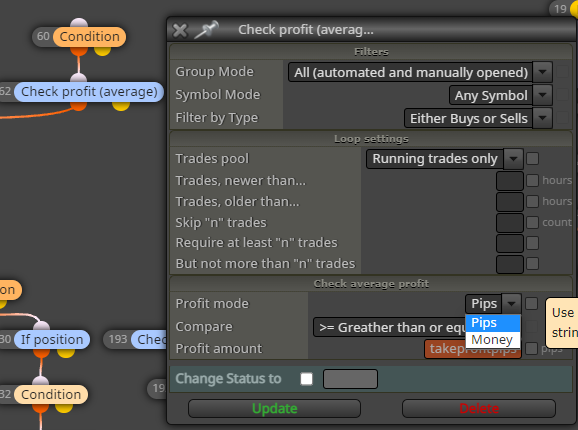Image resolution: width=578 pixels, height=430 pixels.
Task: Click the red Delete button
Action: coord(479,409)
